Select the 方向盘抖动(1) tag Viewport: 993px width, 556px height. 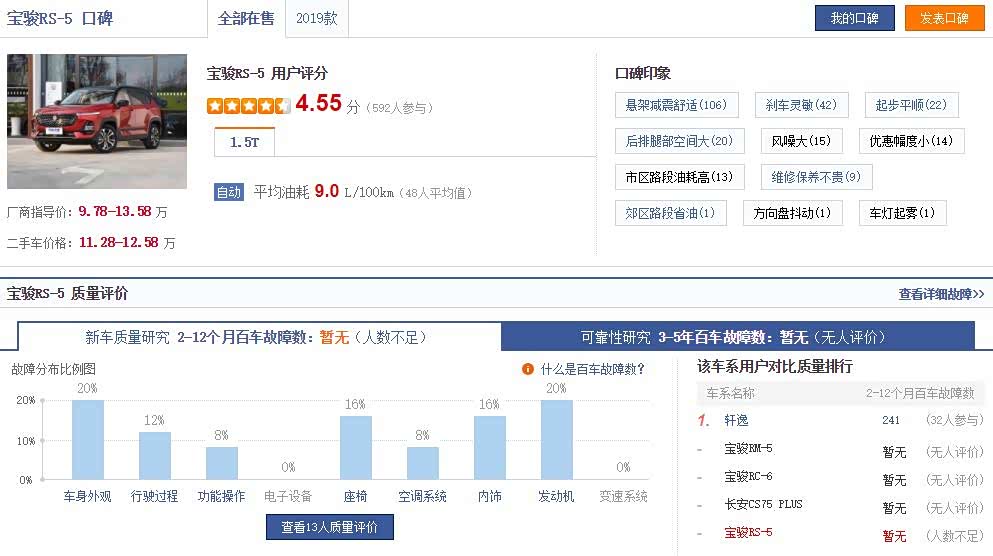click(x=792, y=213)
